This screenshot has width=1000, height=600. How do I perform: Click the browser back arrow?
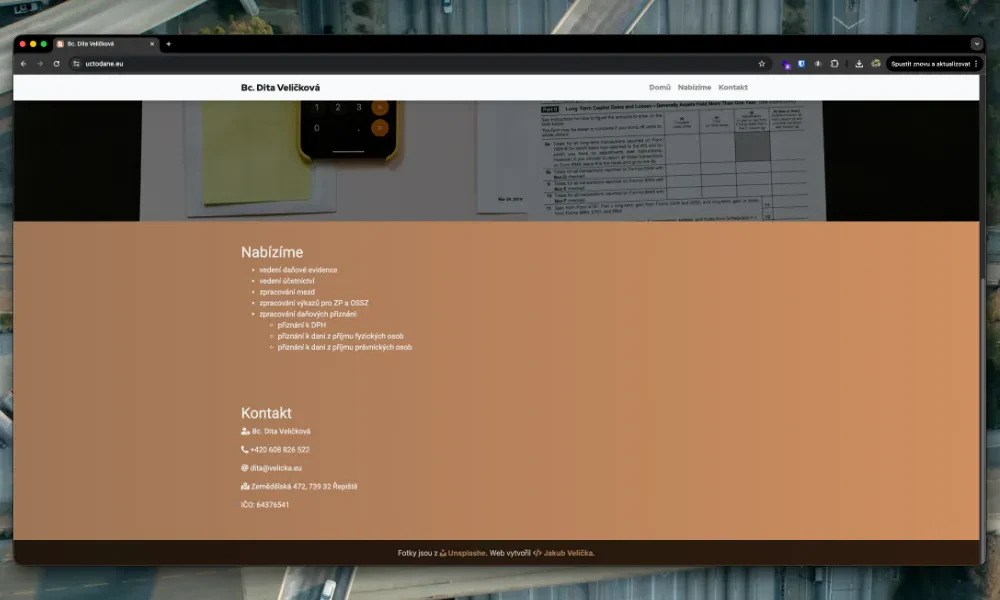(24, 64)
